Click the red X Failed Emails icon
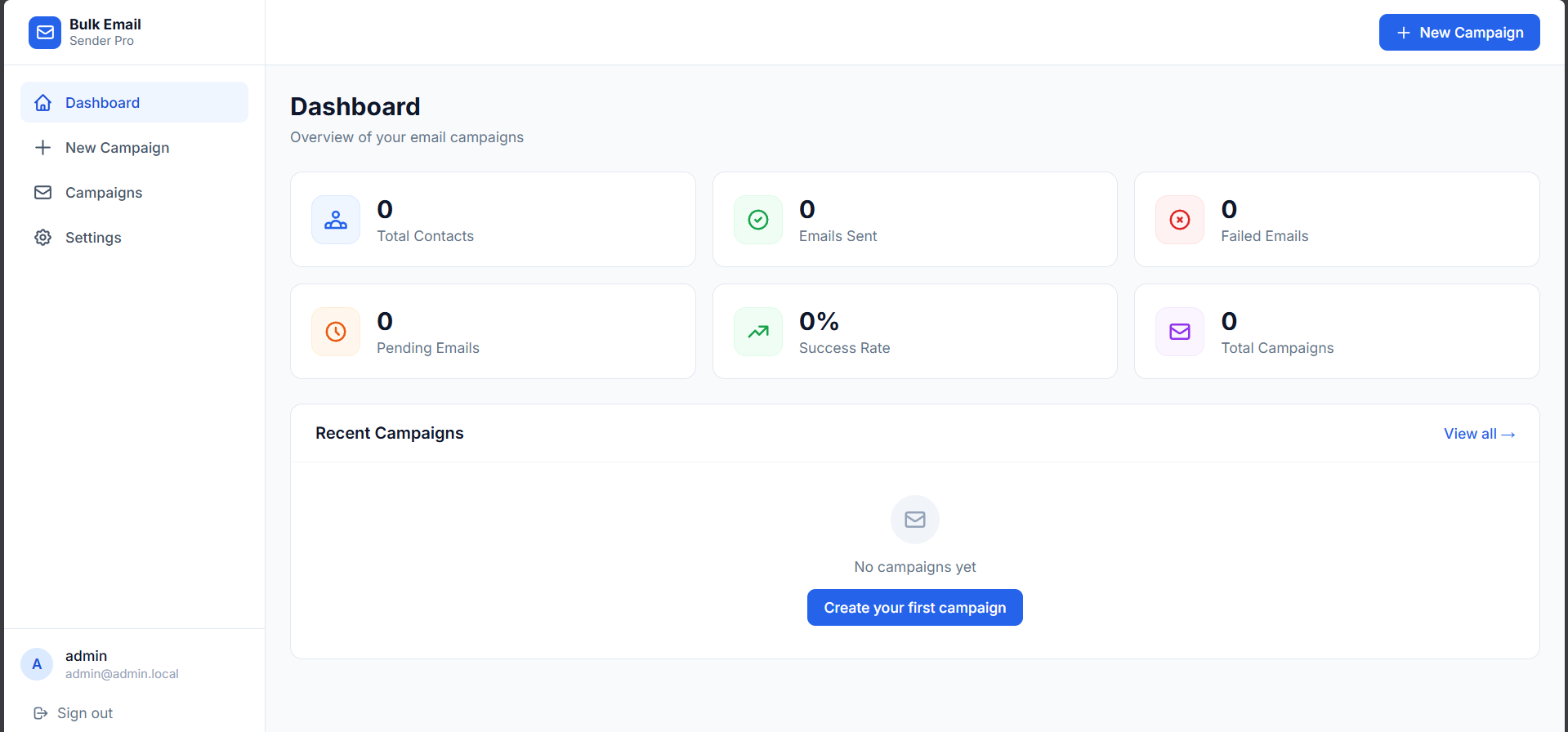 point(1180,220)
